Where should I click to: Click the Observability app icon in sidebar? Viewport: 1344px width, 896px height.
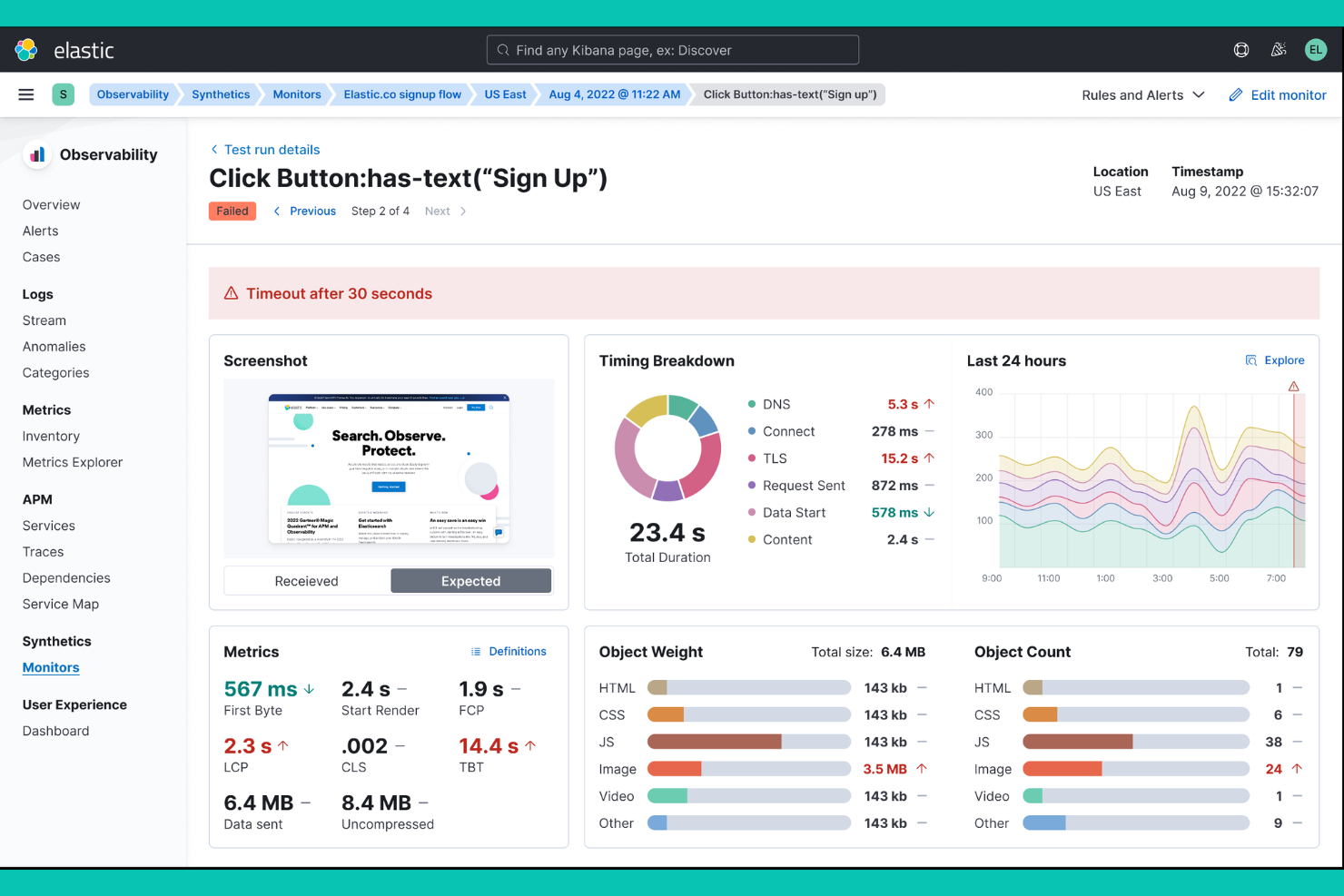[35, 153]
